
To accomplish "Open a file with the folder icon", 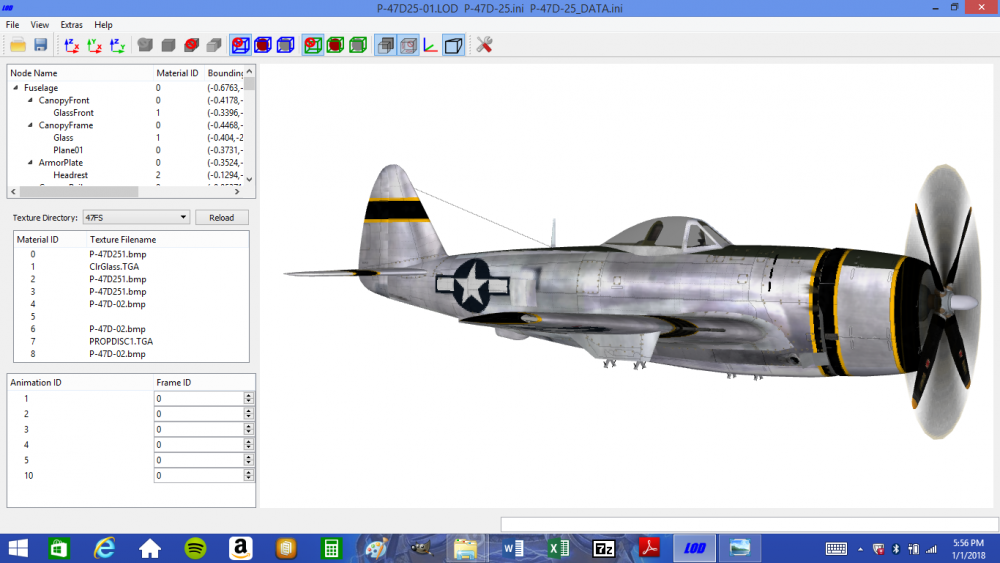I will [18, 45].
